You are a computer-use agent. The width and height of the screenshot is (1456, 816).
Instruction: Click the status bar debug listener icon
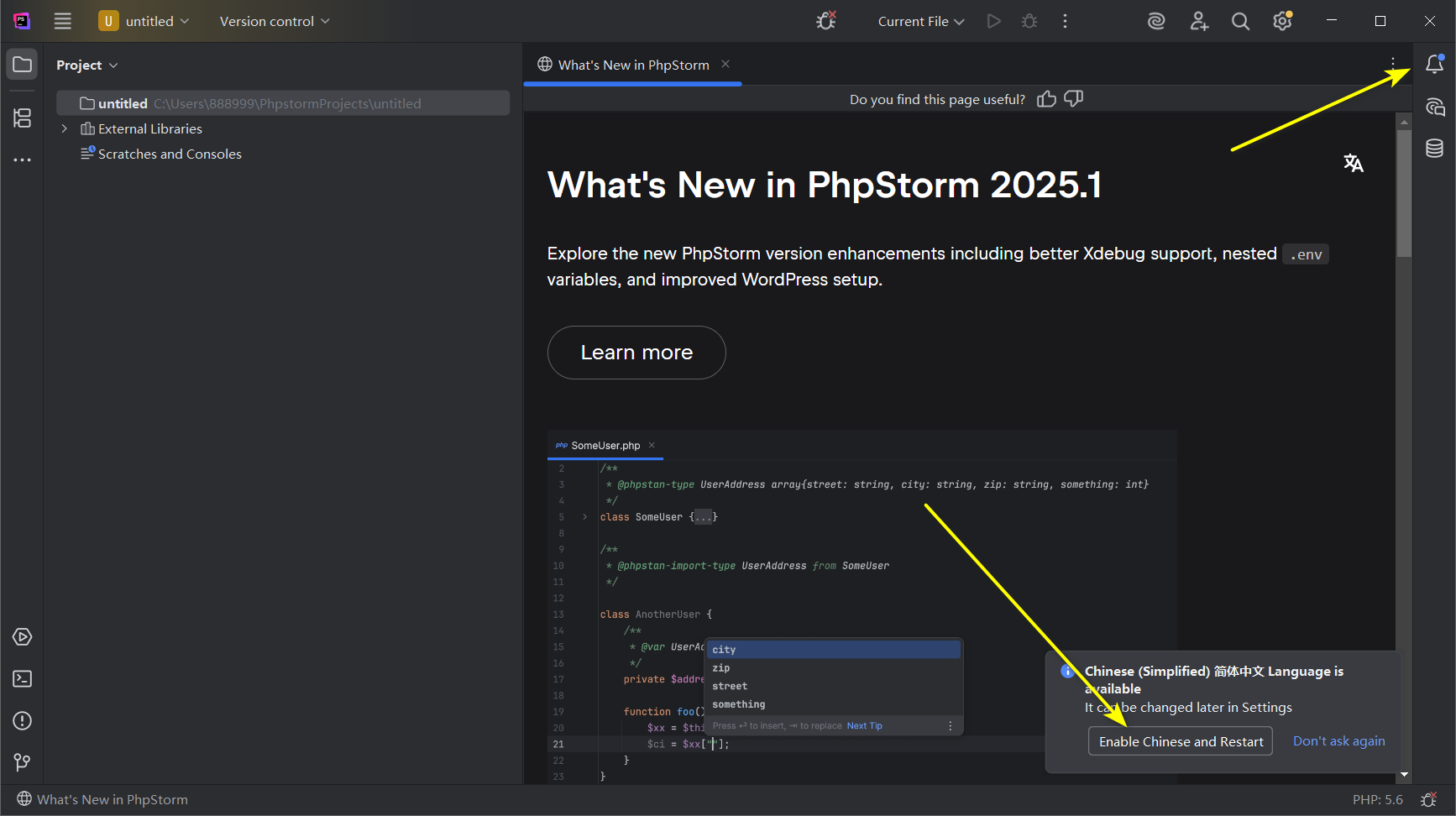pos(1429,799)
